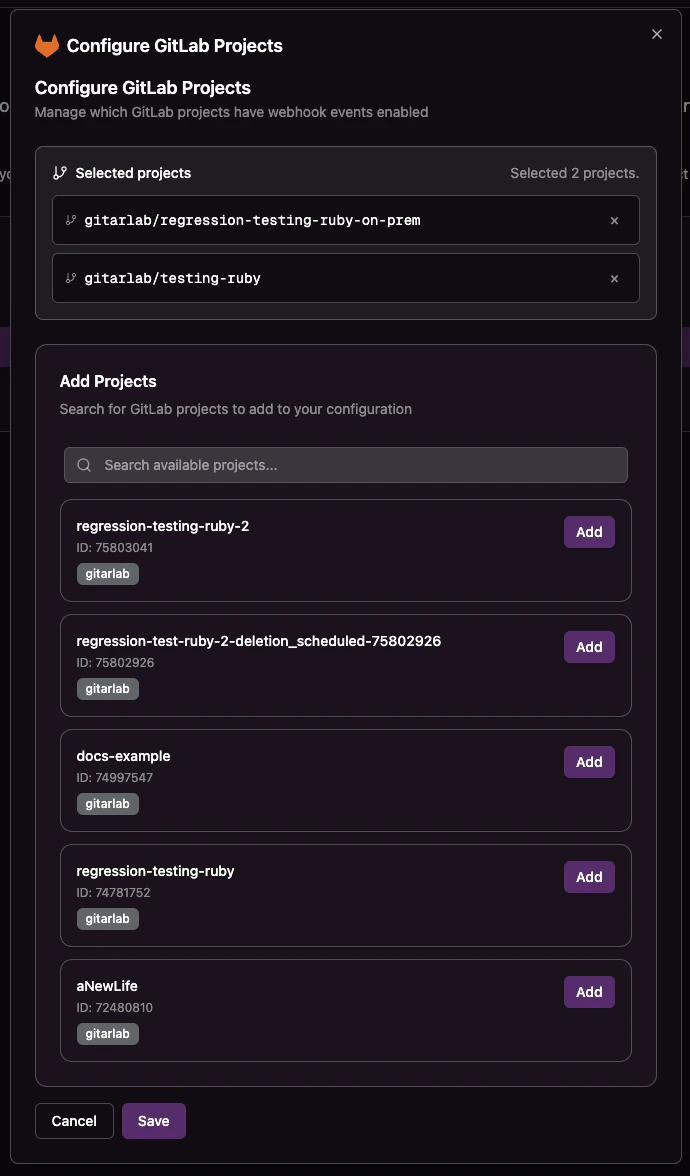This screenshot has width=690, height=1176.
Task: Click the Selected 2 projects counter text
Action: [574, 173]
